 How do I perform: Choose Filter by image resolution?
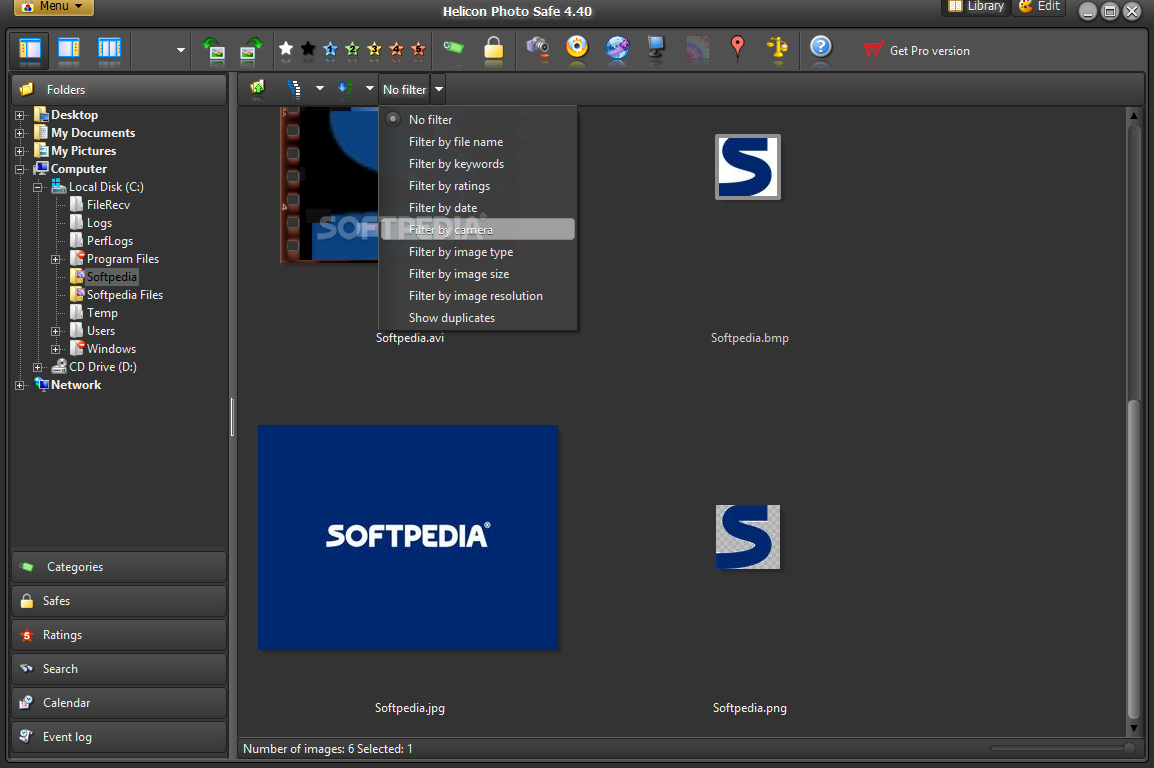[x=477, y=296]
